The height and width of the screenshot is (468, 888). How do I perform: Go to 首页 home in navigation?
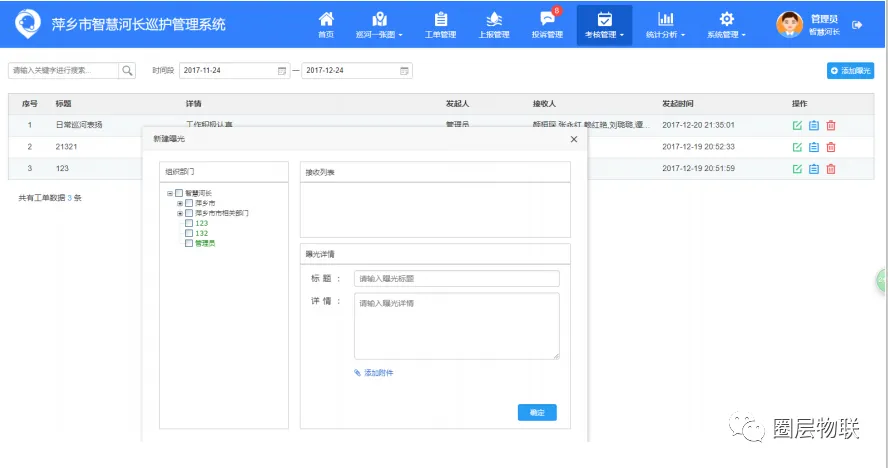(326, 25)
